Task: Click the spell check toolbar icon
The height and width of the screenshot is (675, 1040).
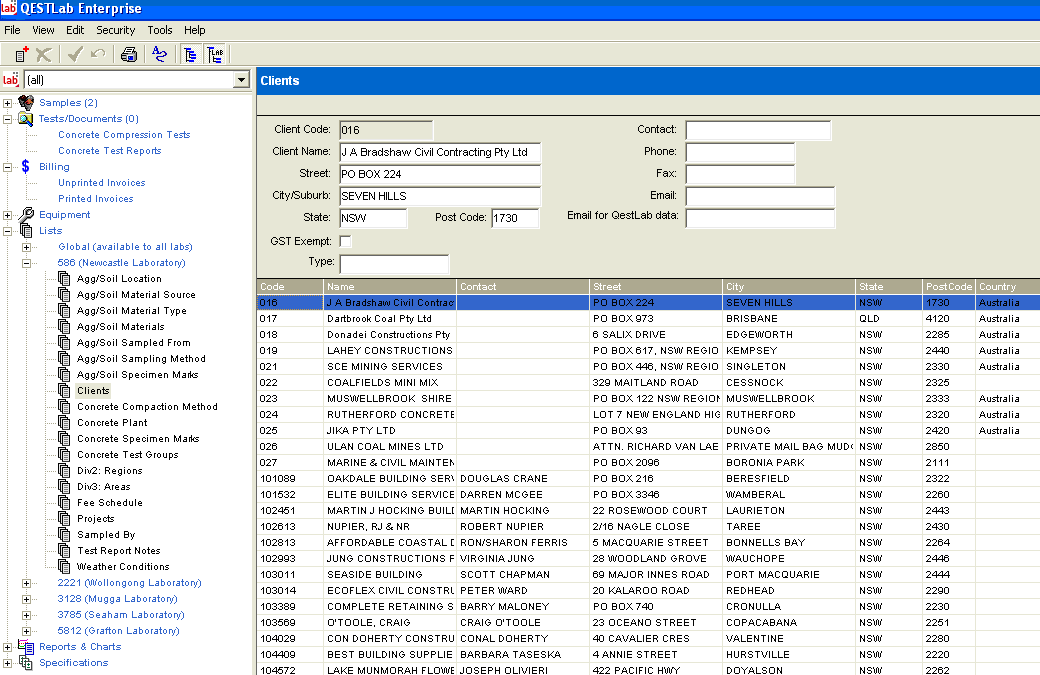Action: click(159, 55)
